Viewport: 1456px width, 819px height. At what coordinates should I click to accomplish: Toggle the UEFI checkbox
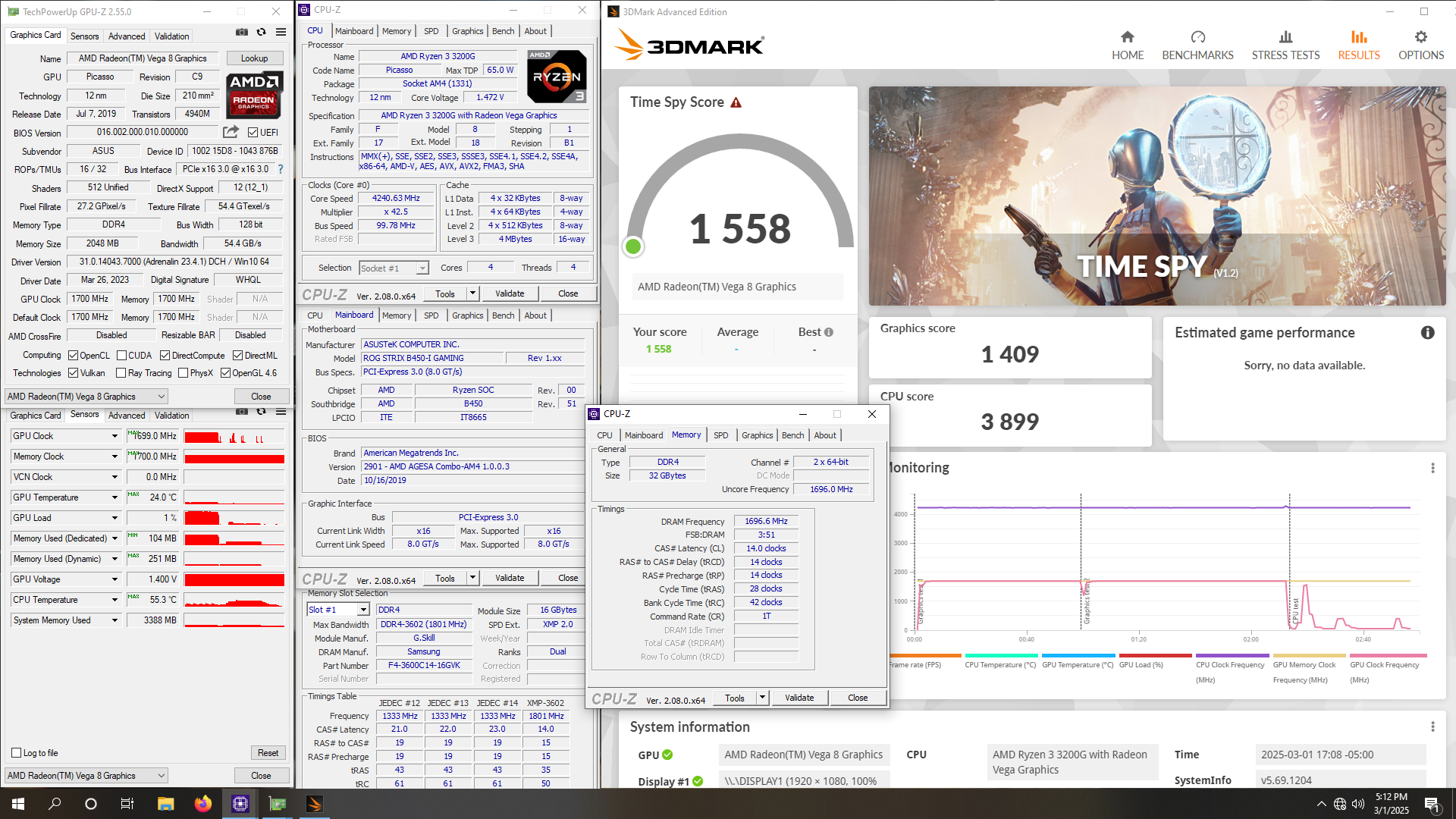click(253, 132)
